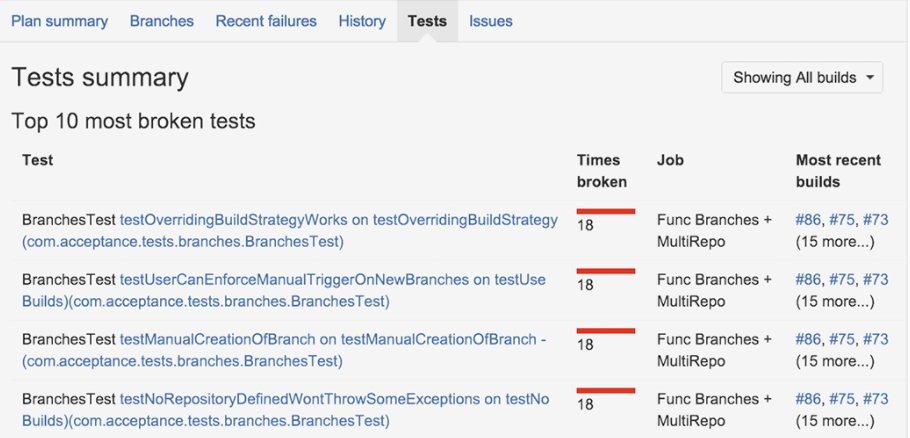The height and width of the screenshot is (438, 910).
Task: Click the red broken bar for testManualCreationOfBranch
Action: click(606, 331)
